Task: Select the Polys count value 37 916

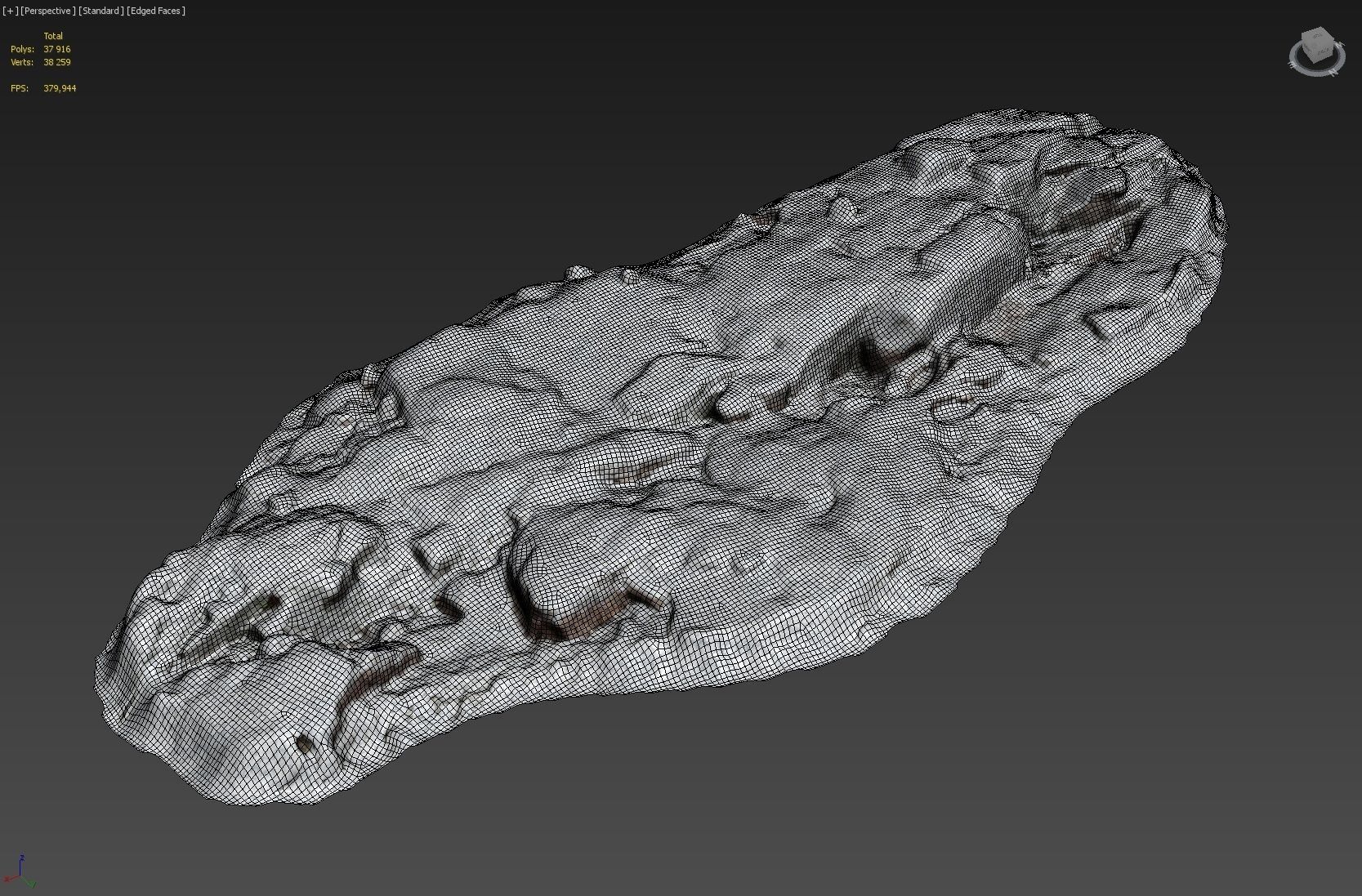Action: point(57,49)
